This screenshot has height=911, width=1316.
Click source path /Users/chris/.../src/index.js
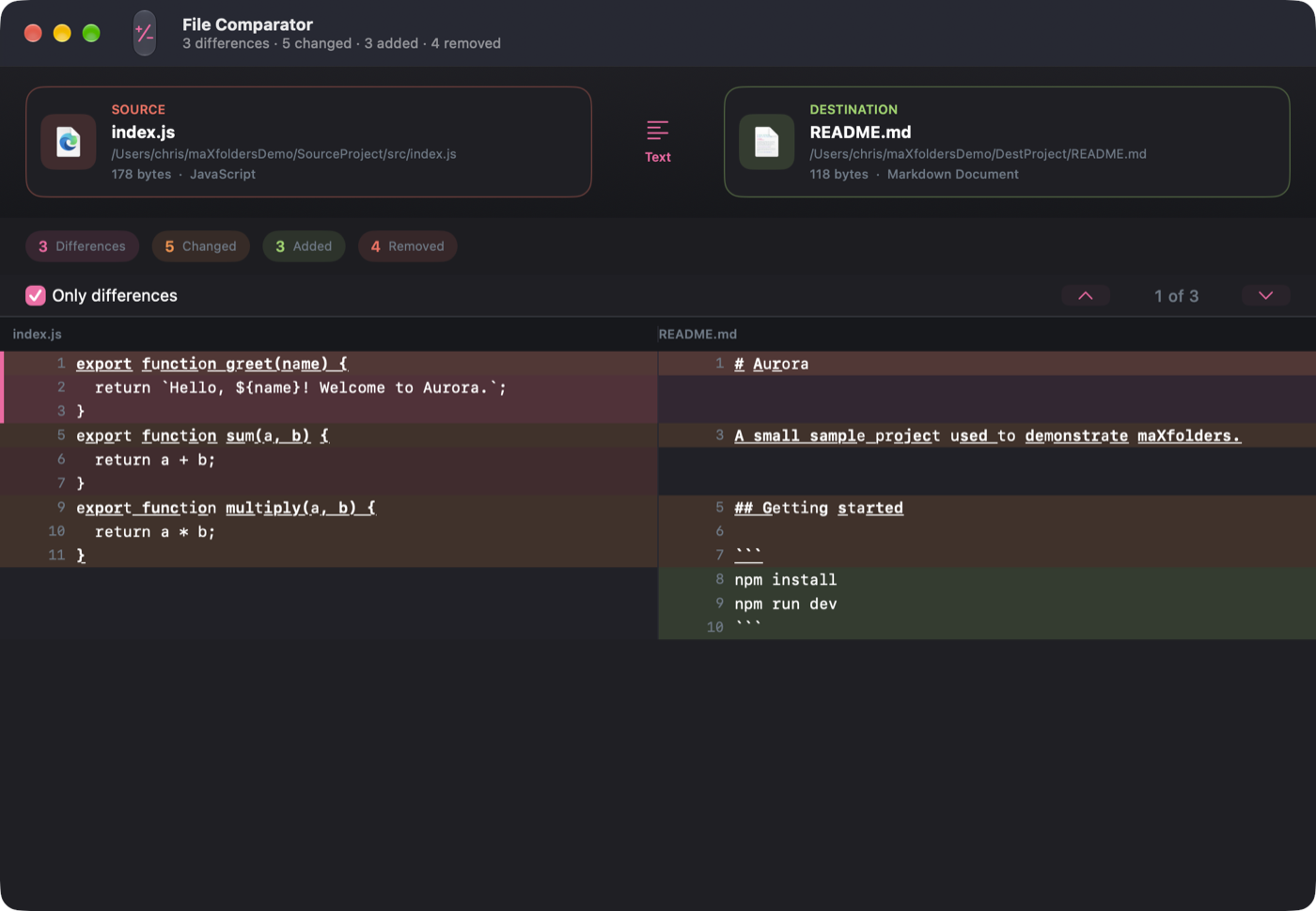tap(284, 154)
